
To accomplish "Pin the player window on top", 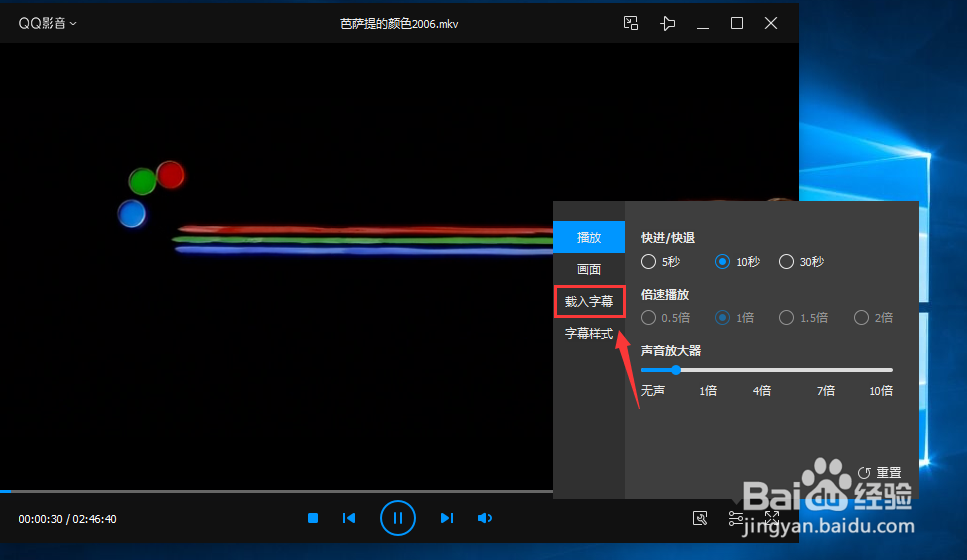I will [667, 23].
